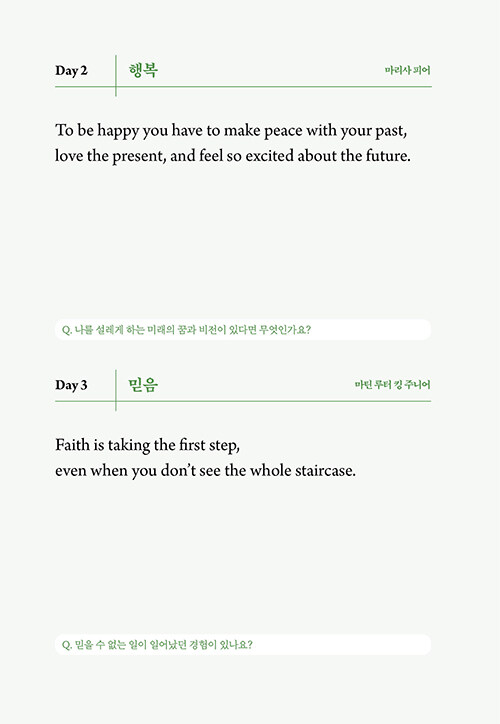Click the word "future" in the Day 2 quote

pyautogui.click(x=387, y=156)
